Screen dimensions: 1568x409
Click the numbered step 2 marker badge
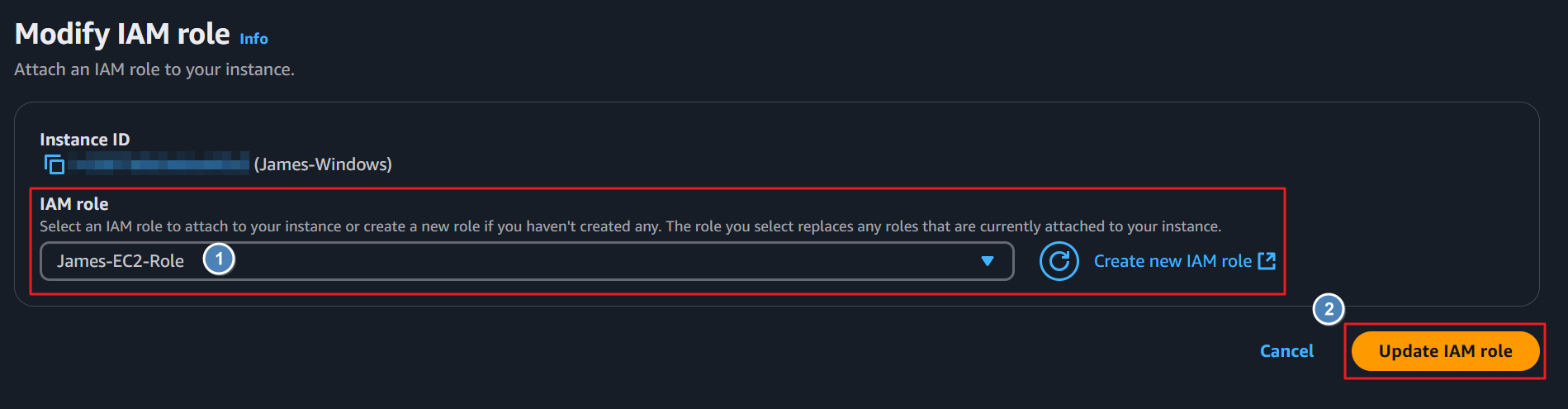coord(1329,310)
